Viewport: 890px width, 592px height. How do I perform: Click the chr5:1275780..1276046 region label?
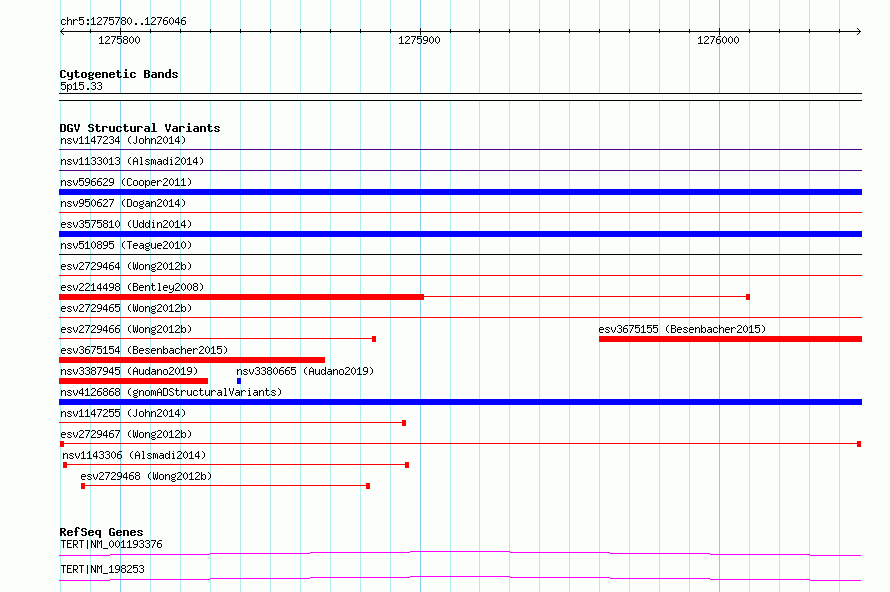pos(123,21)
